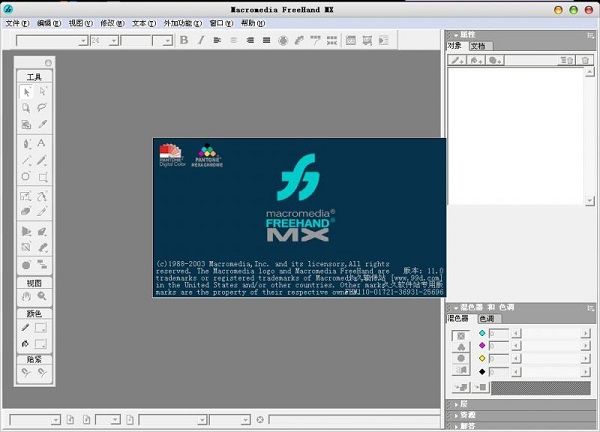Open the 外加功能 menu

pyautogui.click(x=183, y=23)
